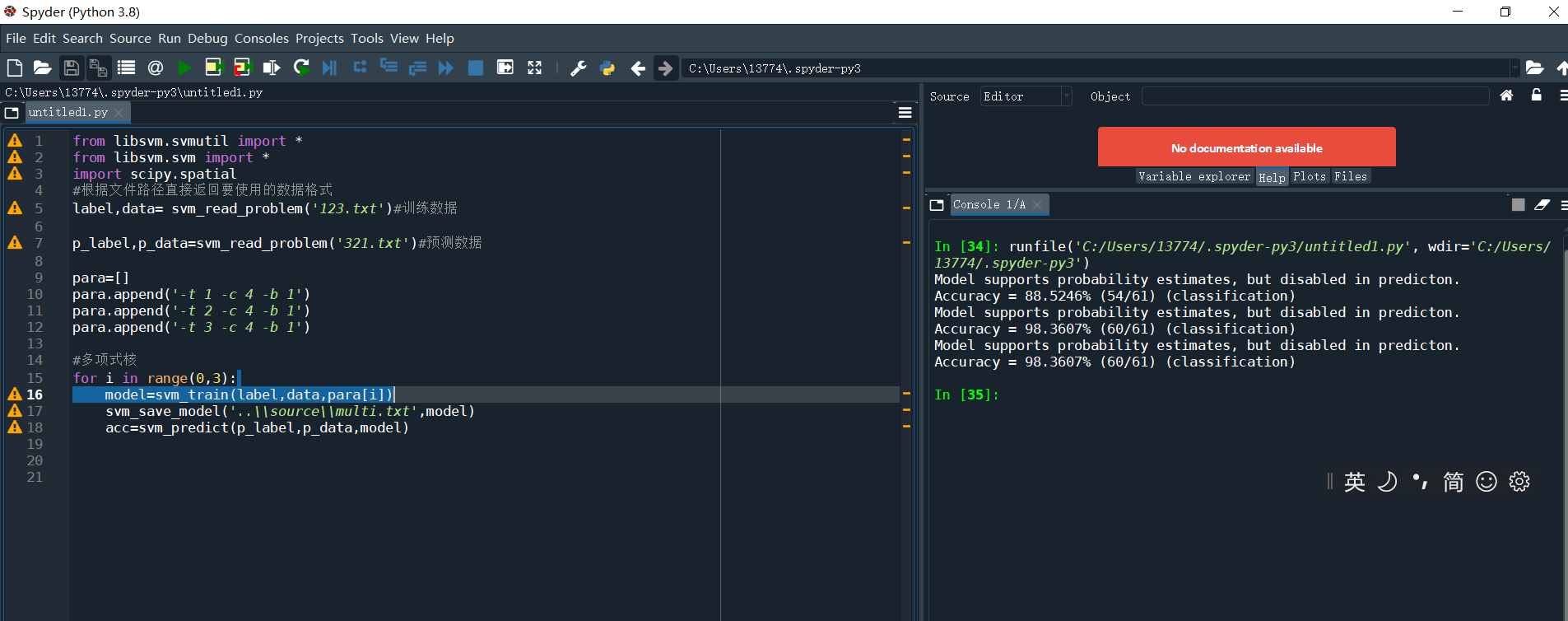Debug step into function icon
The height and width of the screenshot is (621, 1568).
(x=389, y=68)
